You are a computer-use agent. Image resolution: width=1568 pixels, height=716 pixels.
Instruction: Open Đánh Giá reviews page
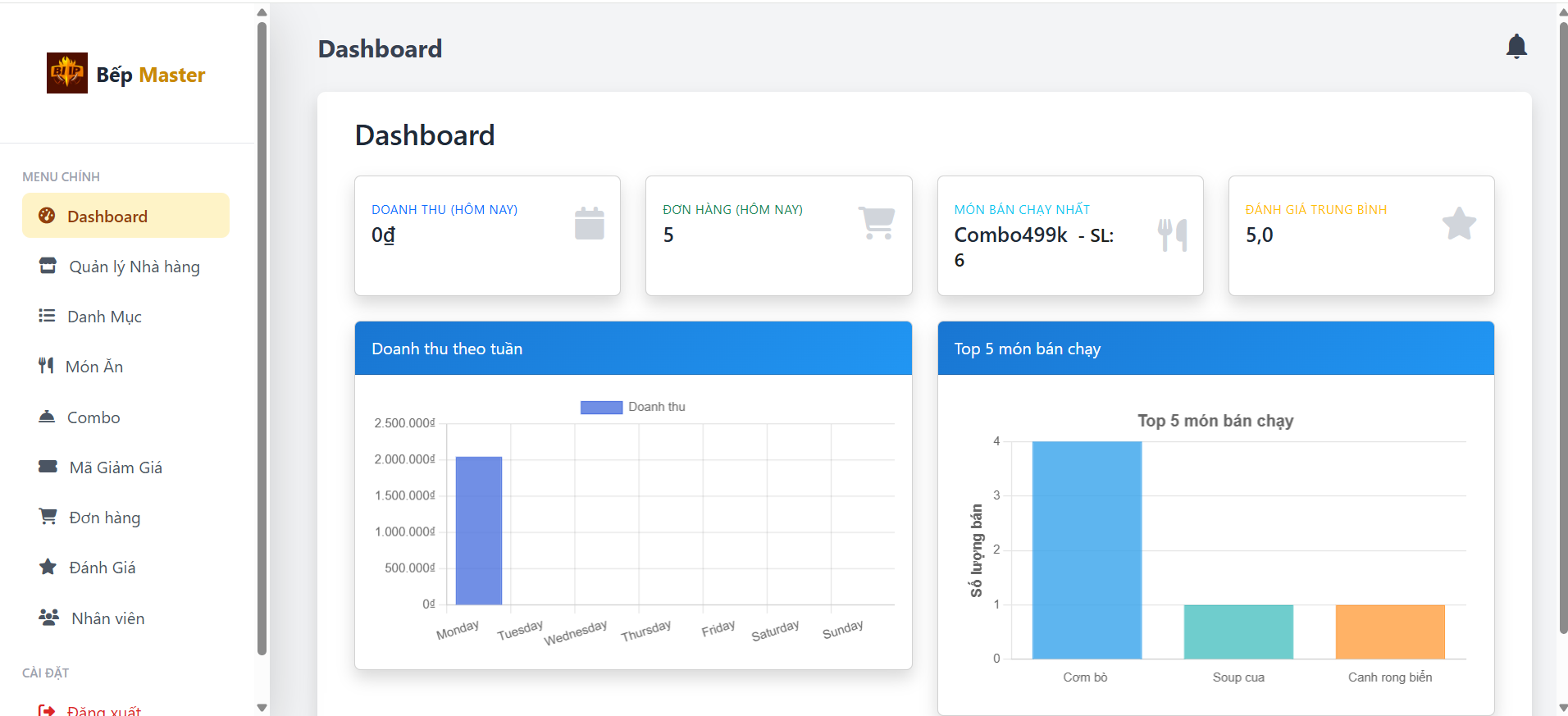102,568
